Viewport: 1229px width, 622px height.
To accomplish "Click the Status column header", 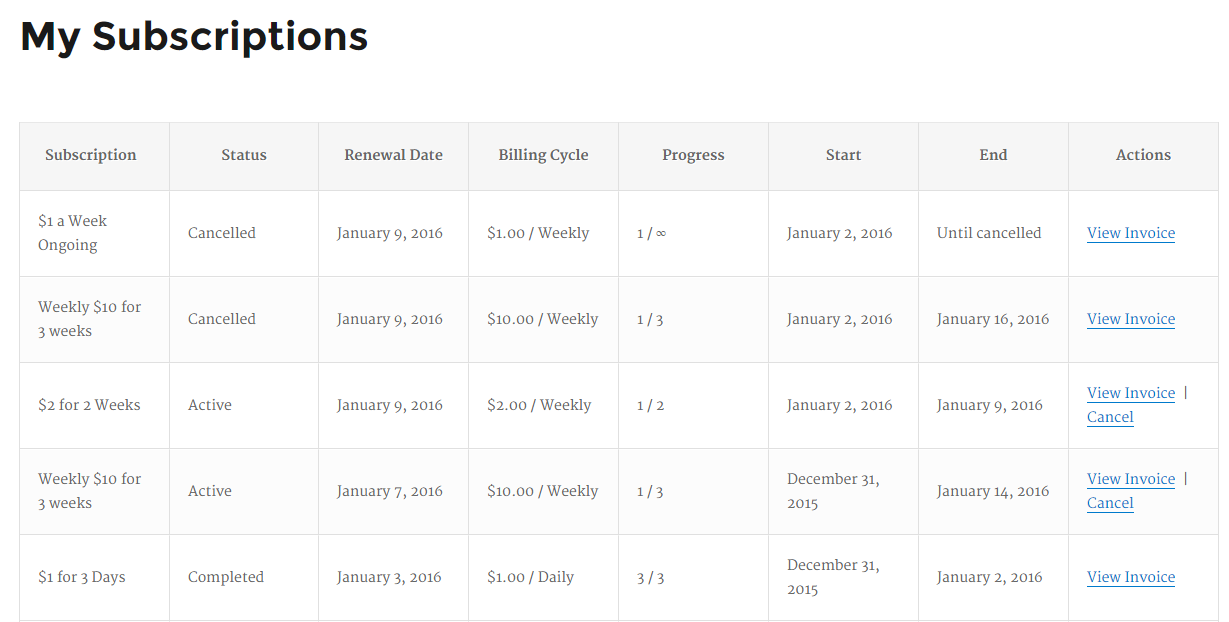I will point(244,155).
